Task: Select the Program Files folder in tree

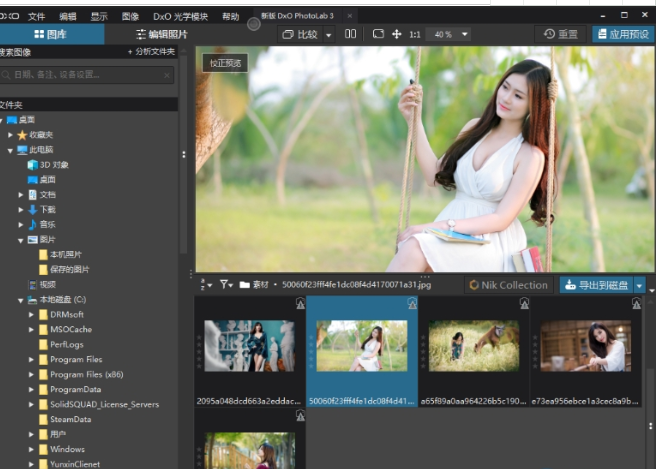Action: pyautogui.click(x=75, y=359)
